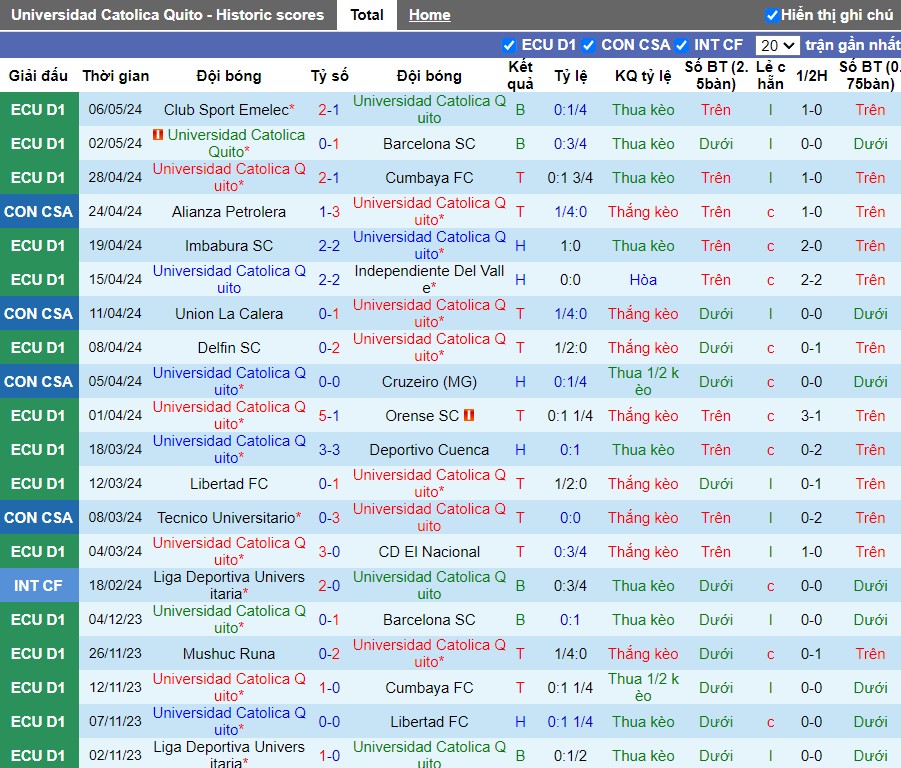
Task: Click the Kết quả column header
Action: tap(520, 75)
